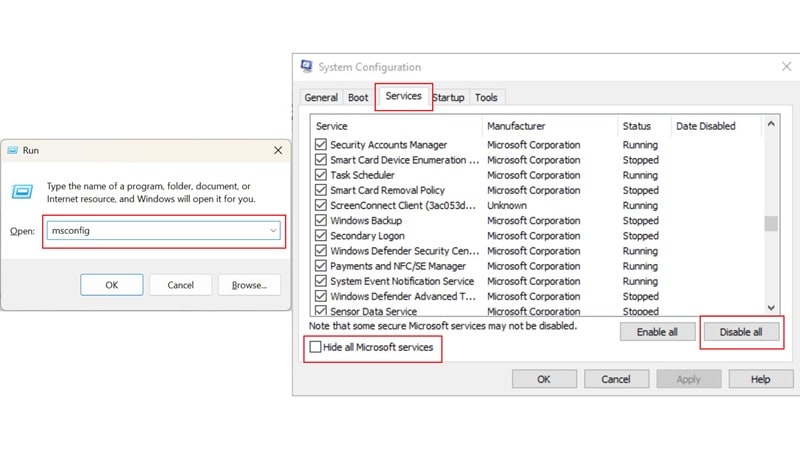Click OK in the Run dialog
Image resolution: width=800 pixels, height=450 pixels.
[x=112, y=285]
